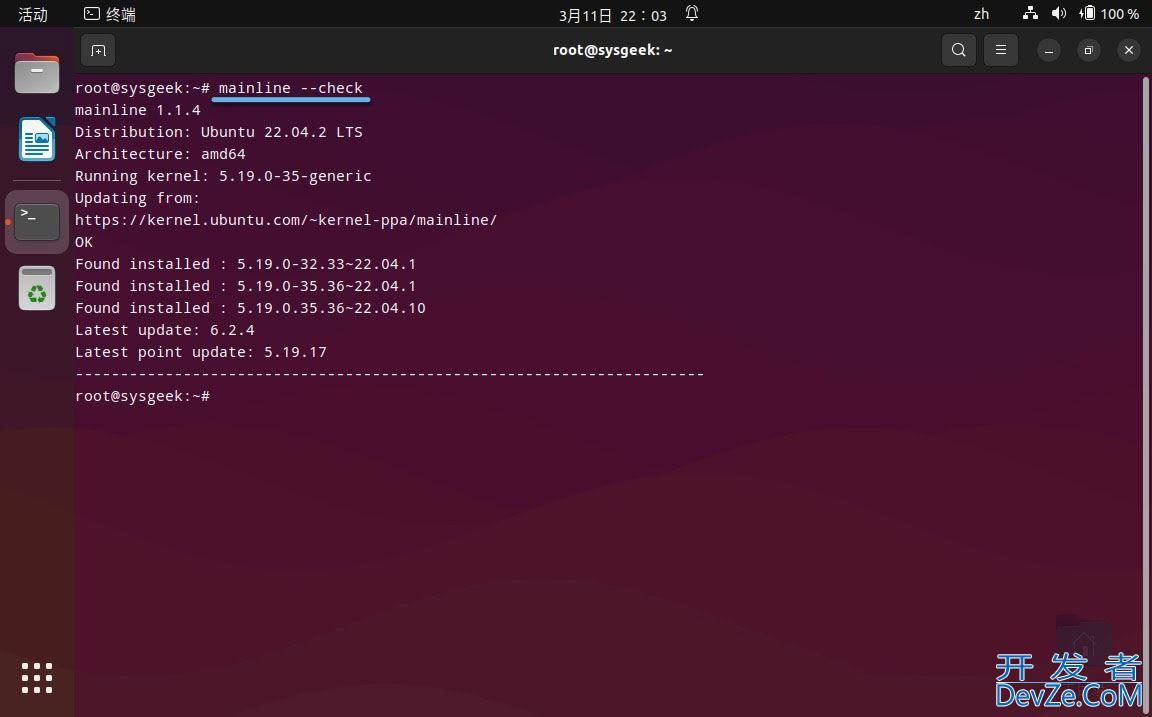Click the 'root@sysgeek: ~' window title
Screen dimensions: 1152x717
(613, 50)
